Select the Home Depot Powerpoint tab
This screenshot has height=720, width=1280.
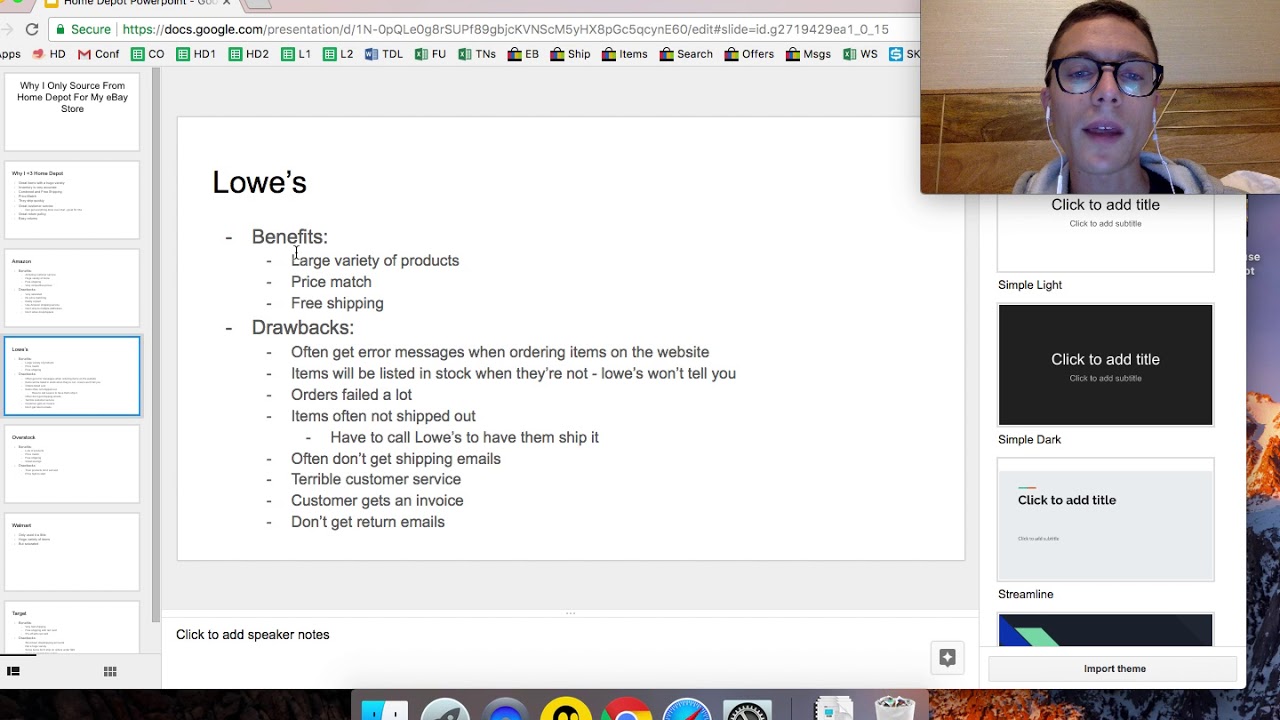[140, 3]
